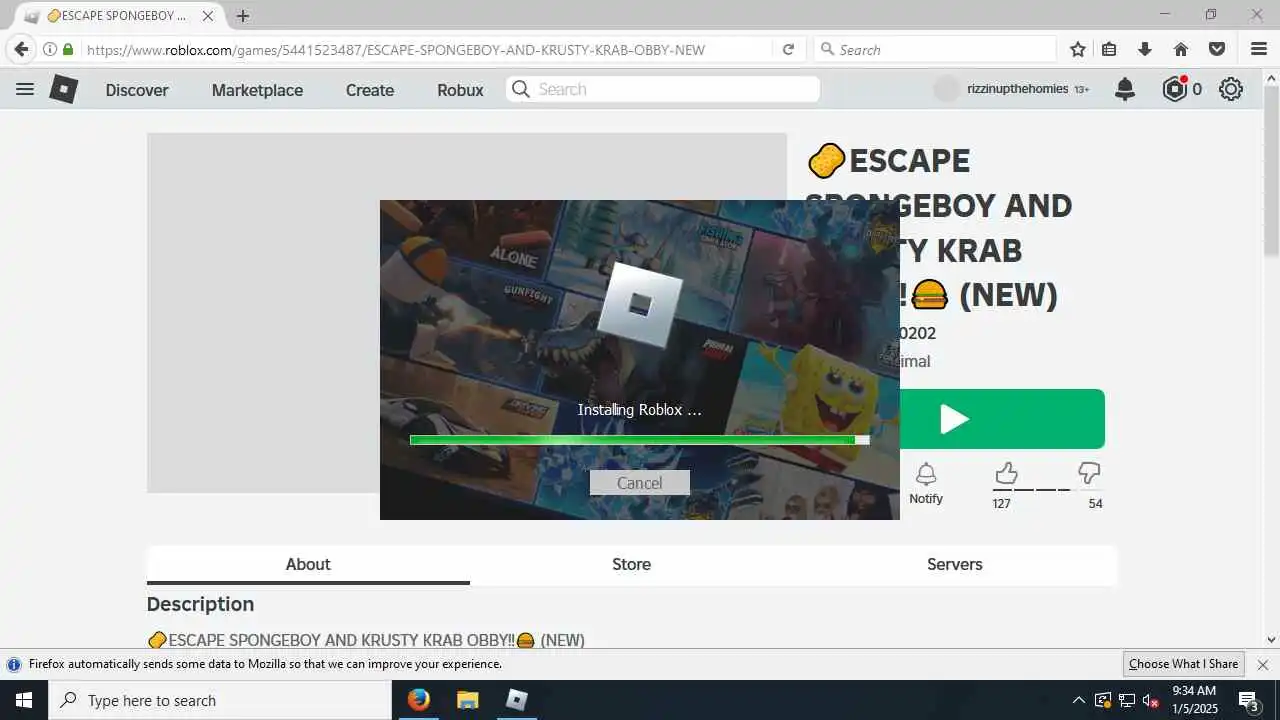Click the network tray icon

tap(1126, 700)
